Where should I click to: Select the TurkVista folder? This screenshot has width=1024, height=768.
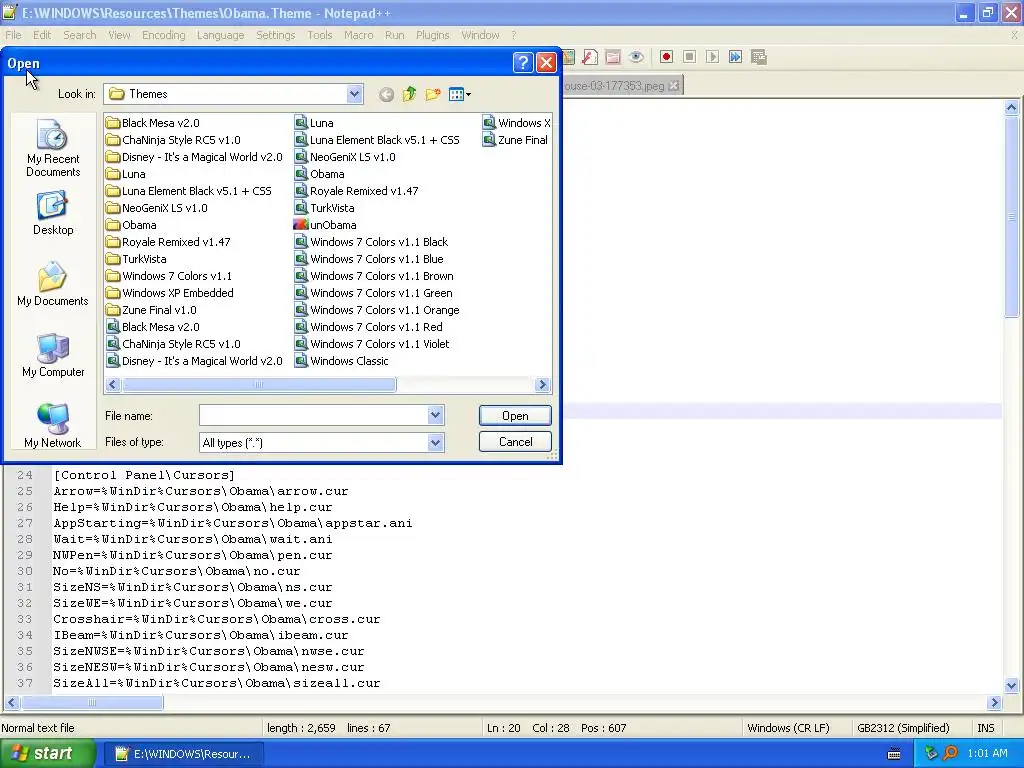click(x=136, y=259)
